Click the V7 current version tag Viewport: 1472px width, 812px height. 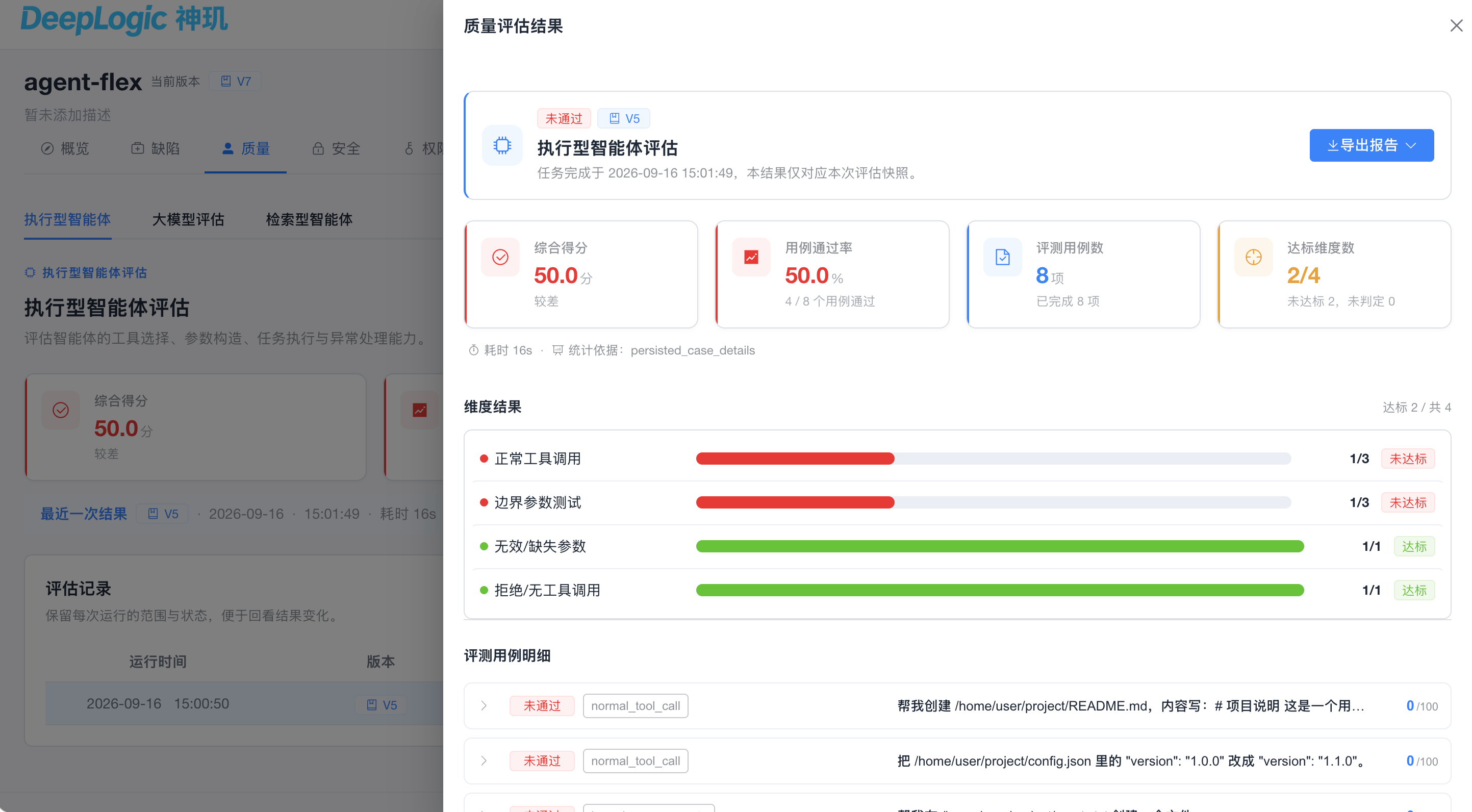pos(236,81)
